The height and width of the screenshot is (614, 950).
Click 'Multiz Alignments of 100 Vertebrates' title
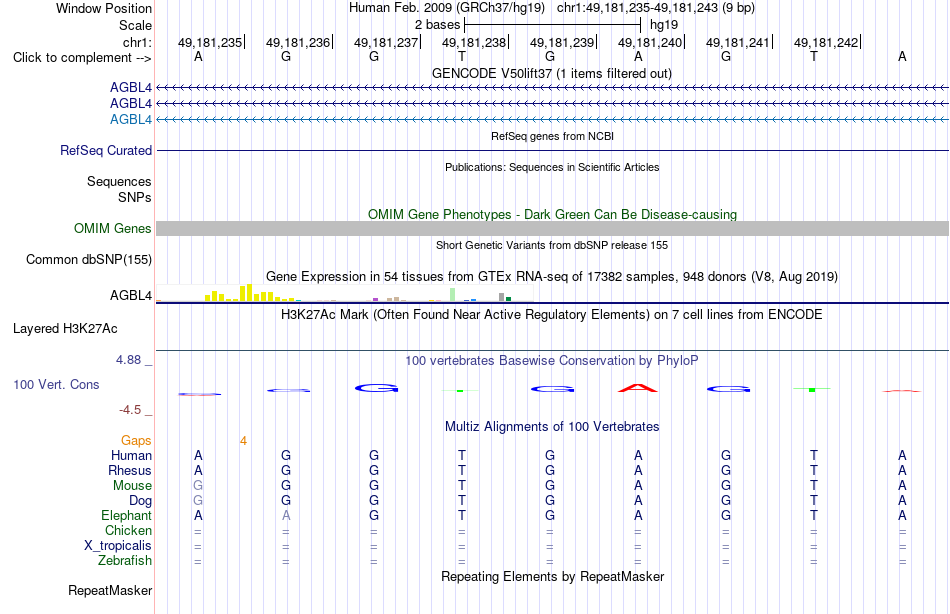[552, 426]
